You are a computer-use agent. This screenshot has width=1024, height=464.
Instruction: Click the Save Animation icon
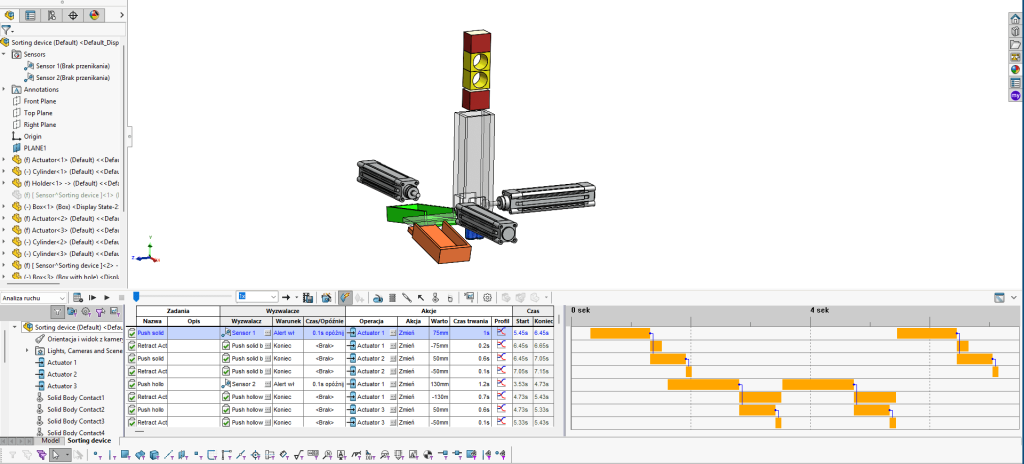click(325, 297)
